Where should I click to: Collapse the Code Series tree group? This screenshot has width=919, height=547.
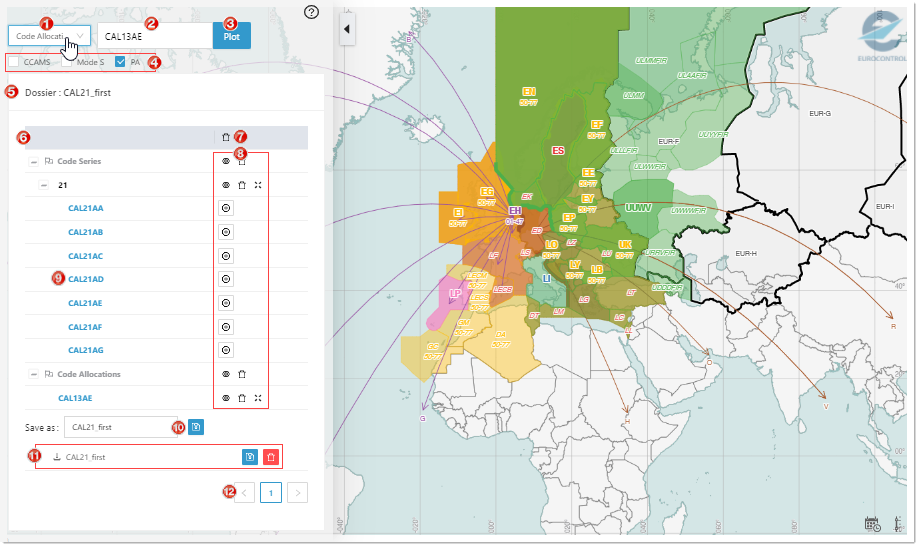click(34, 161)
